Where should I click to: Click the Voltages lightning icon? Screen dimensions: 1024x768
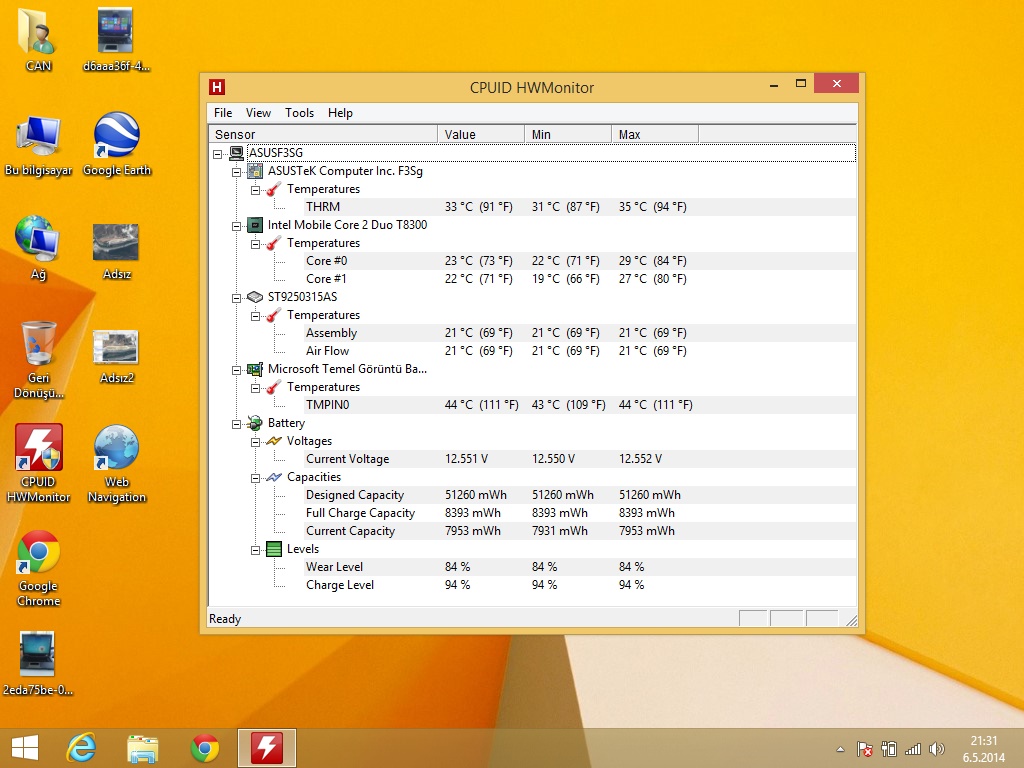click(274, 441)
